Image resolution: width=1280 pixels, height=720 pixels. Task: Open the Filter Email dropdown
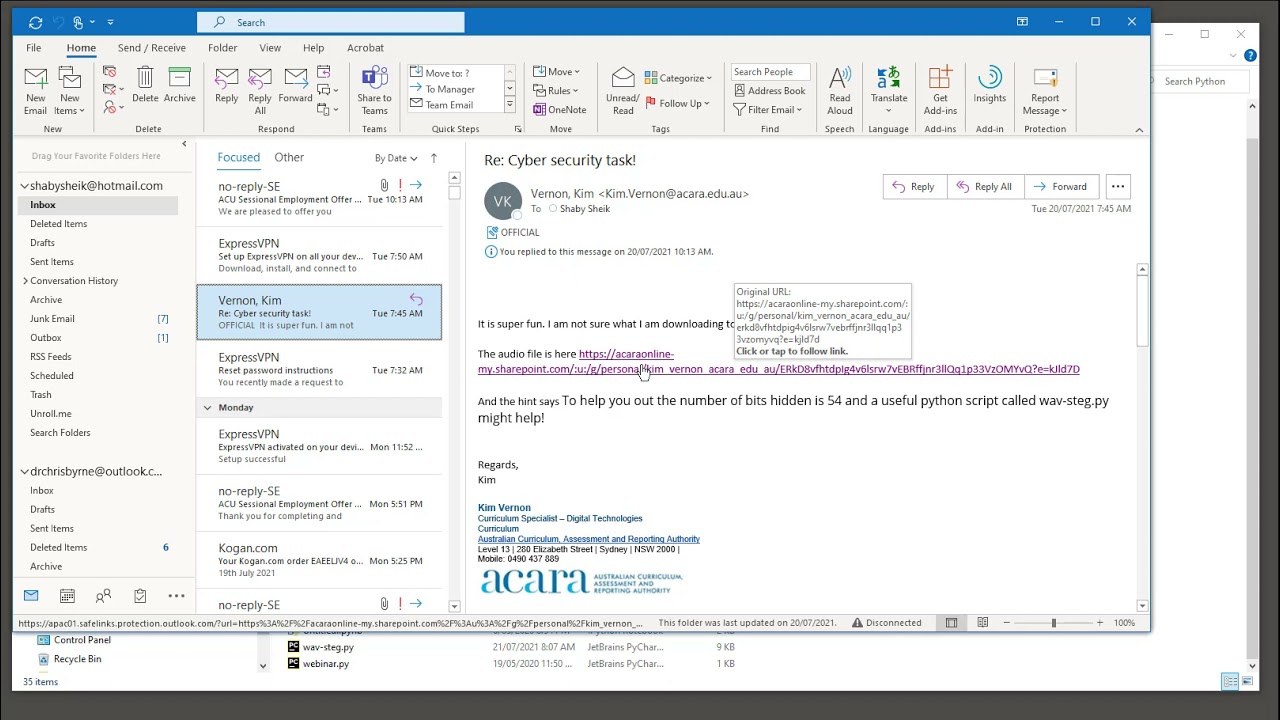(767, 110)
